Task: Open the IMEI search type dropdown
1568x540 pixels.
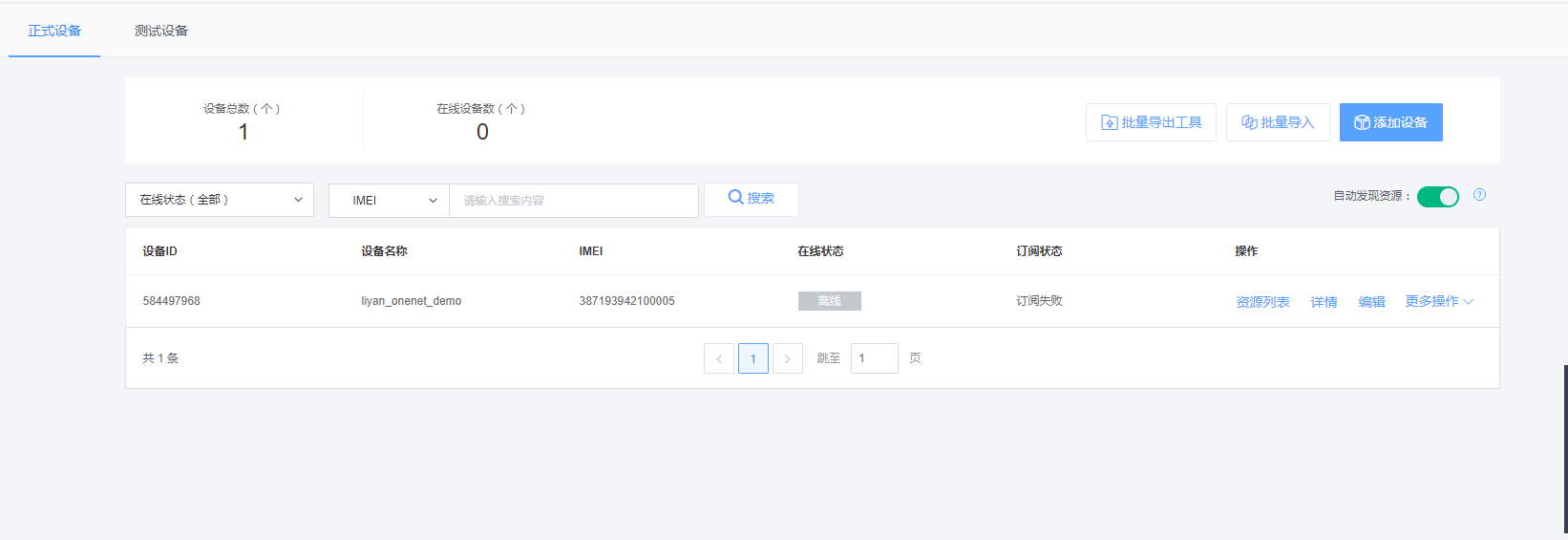Action: tap(389, 201)
